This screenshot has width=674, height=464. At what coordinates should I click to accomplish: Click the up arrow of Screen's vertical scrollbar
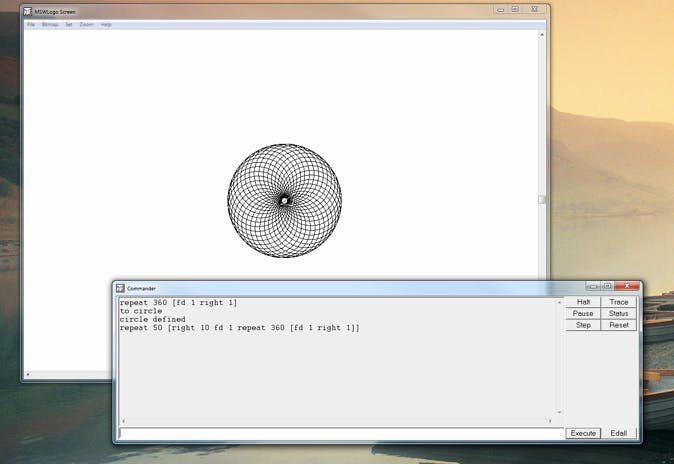542,34
